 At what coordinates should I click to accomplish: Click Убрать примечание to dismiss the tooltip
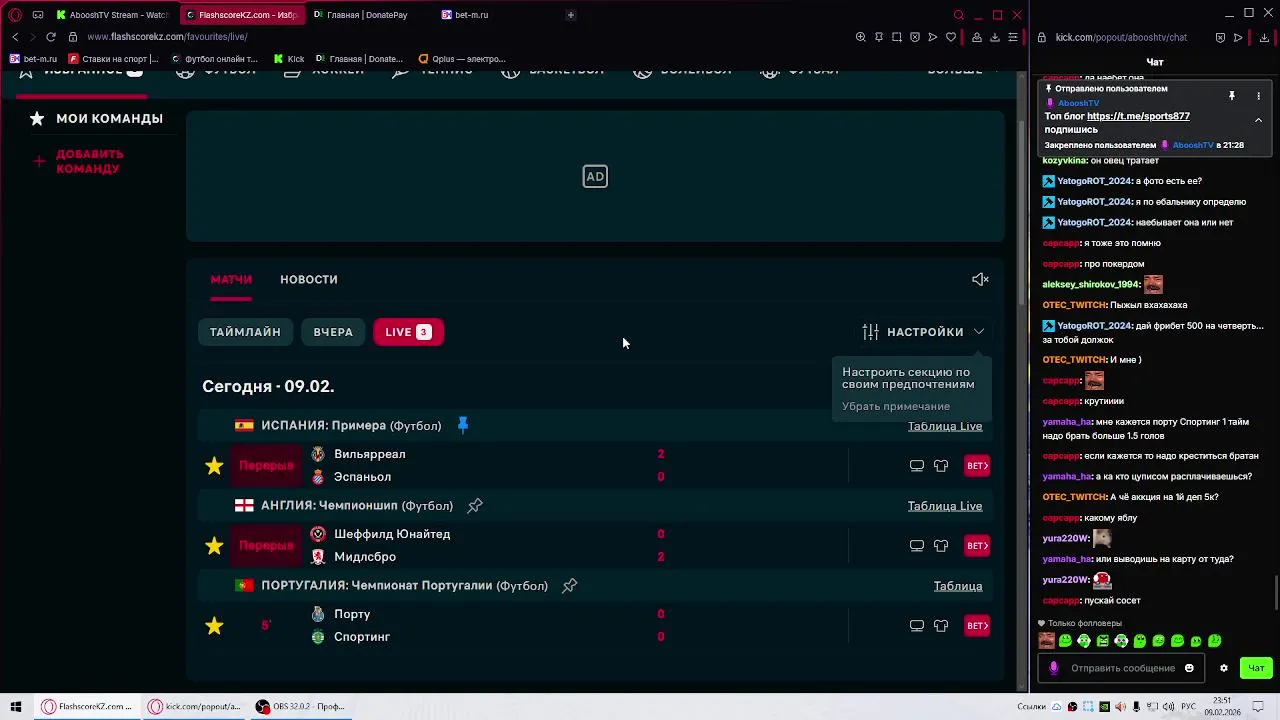click(x=896, y=406)
